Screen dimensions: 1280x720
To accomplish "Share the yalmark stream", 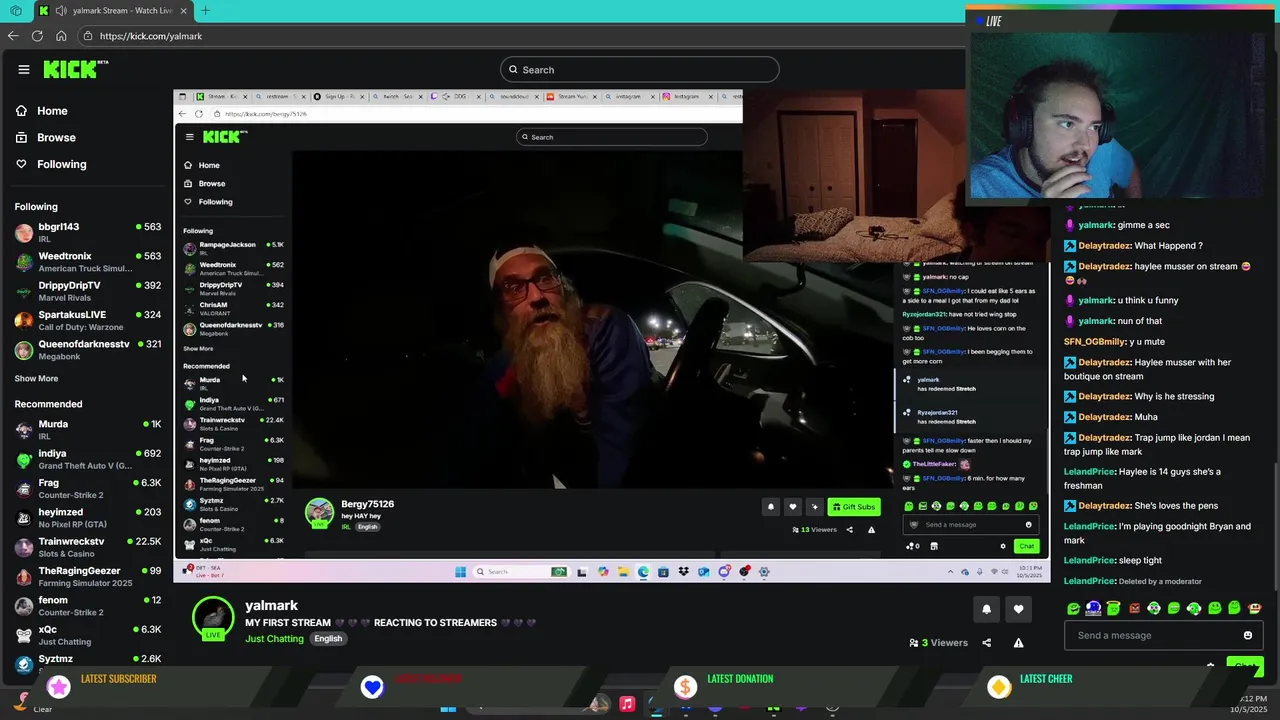I will point(987,643).
